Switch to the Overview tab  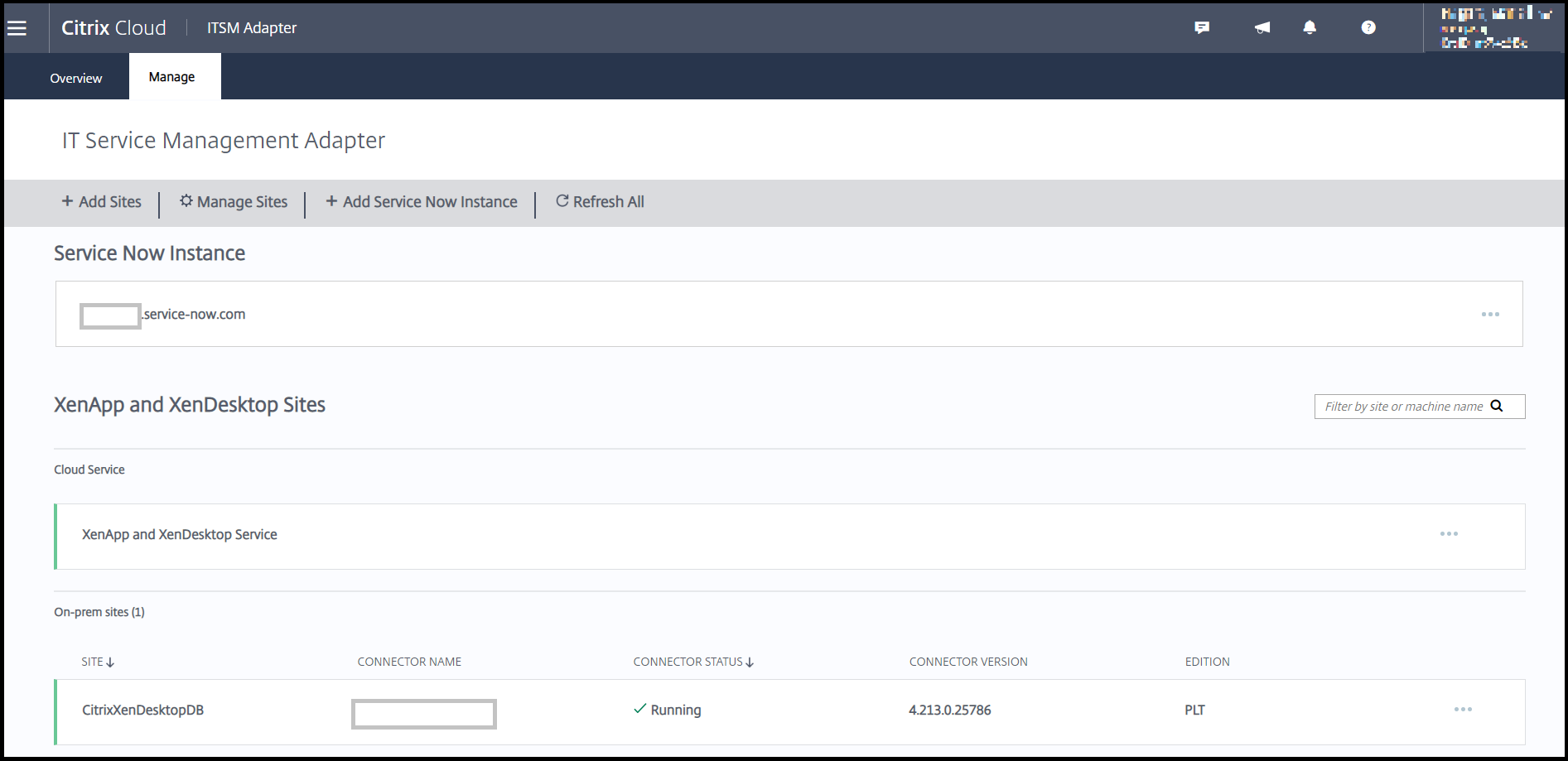click(76, 78)
